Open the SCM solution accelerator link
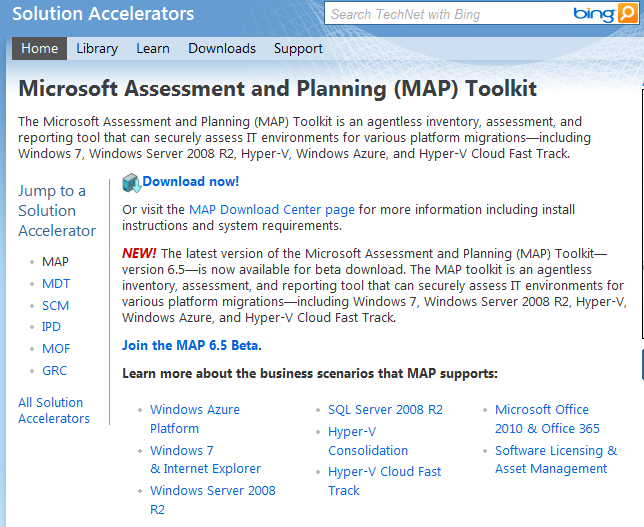This screenshot has height=527, width=644. (55, 306)
